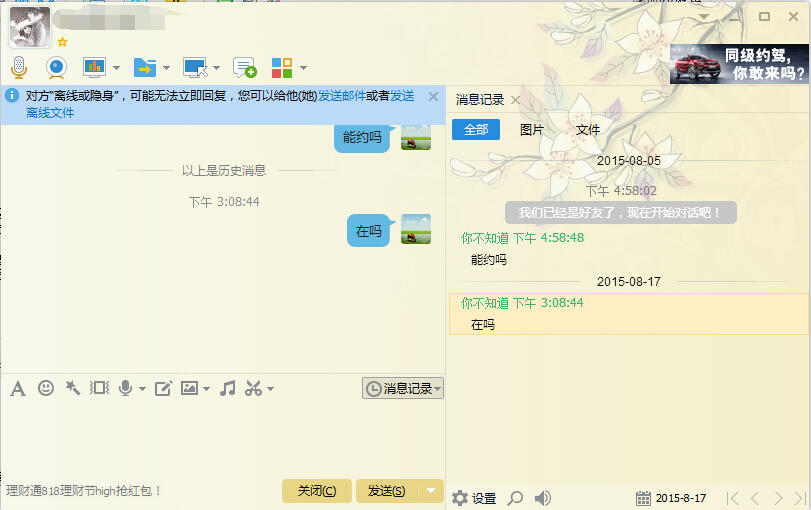This screenshot has width=811, height=510.
Task: Expand the send picture dropdown arrow
Action: [x=206, y=389]
